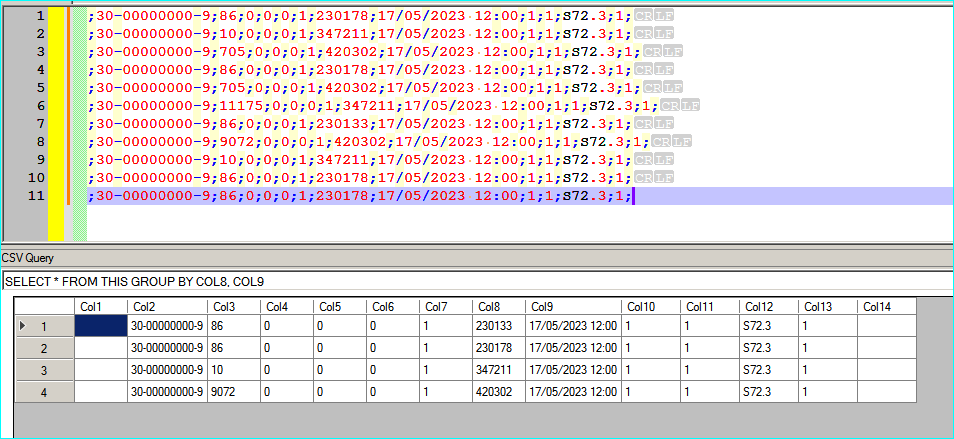Select result row 4 via its row header
This screenshot has width=954, height=439.
(x=44, y=392)
